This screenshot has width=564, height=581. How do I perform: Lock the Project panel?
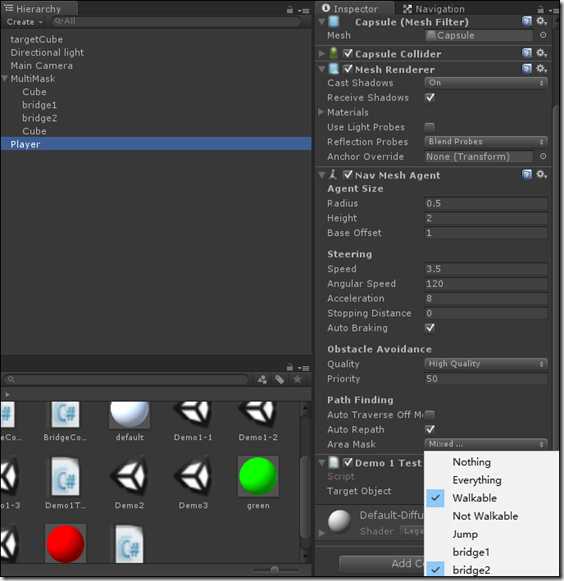tap(290, 368)
